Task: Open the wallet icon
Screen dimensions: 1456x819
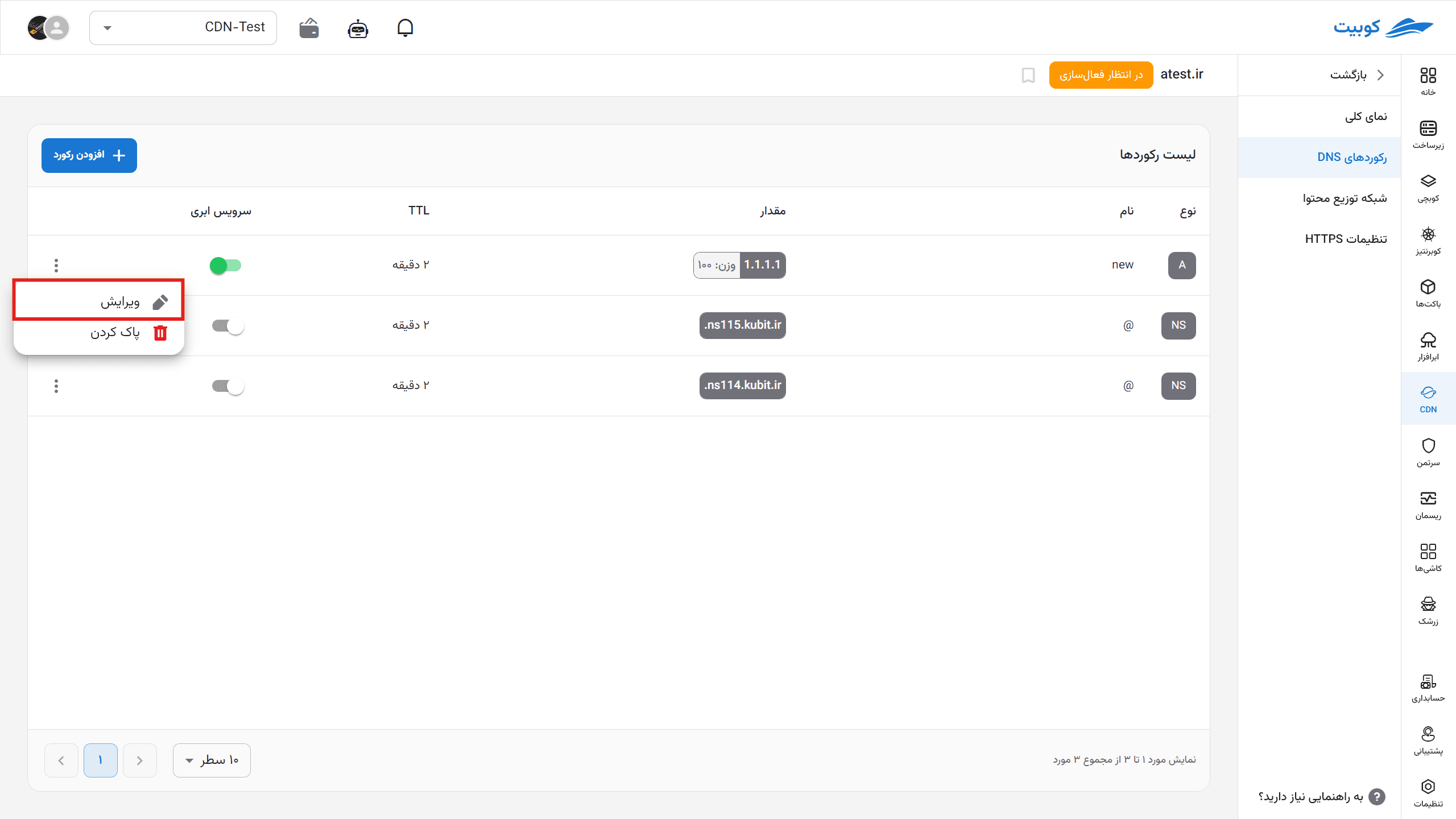Action: tap(309, 28)
